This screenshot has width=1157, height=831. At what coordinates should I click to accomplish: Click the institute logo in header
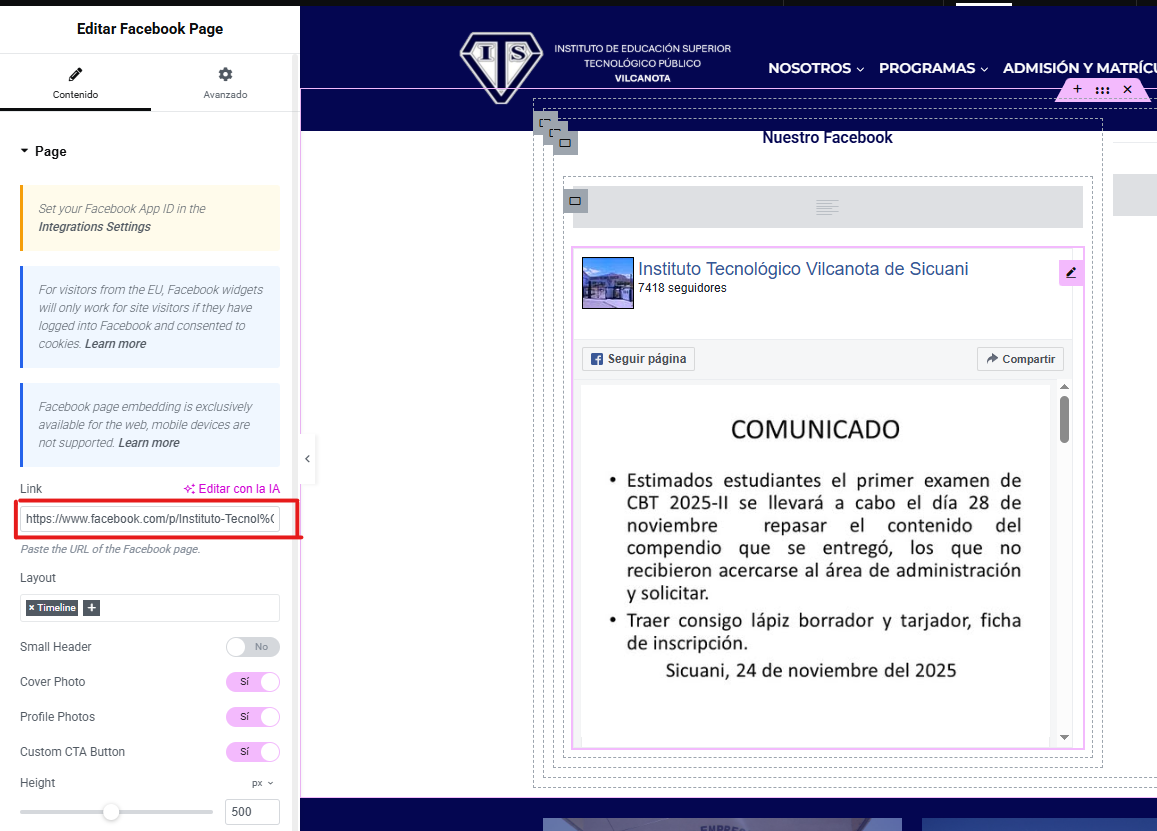(x=501, y=67)
